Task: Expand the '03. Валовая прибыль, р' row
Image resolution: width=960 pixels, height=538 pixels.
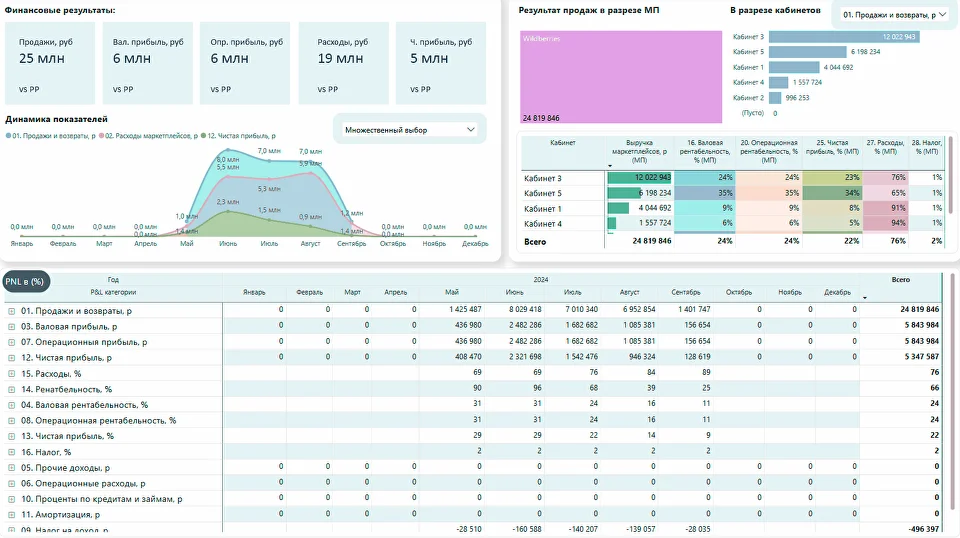Action: point(12,326)
